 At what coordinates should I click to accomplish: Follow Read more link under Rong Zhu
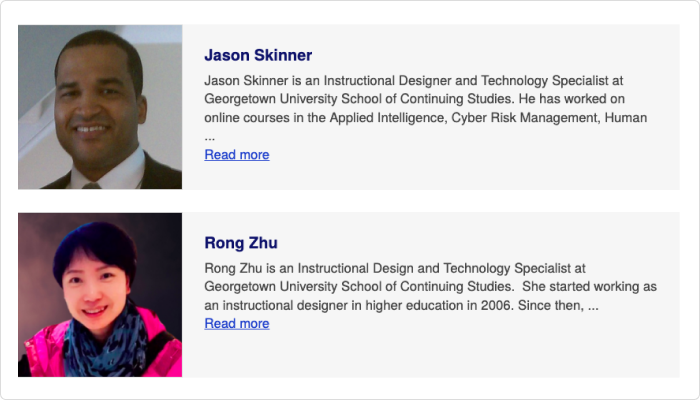coord(237,323)
